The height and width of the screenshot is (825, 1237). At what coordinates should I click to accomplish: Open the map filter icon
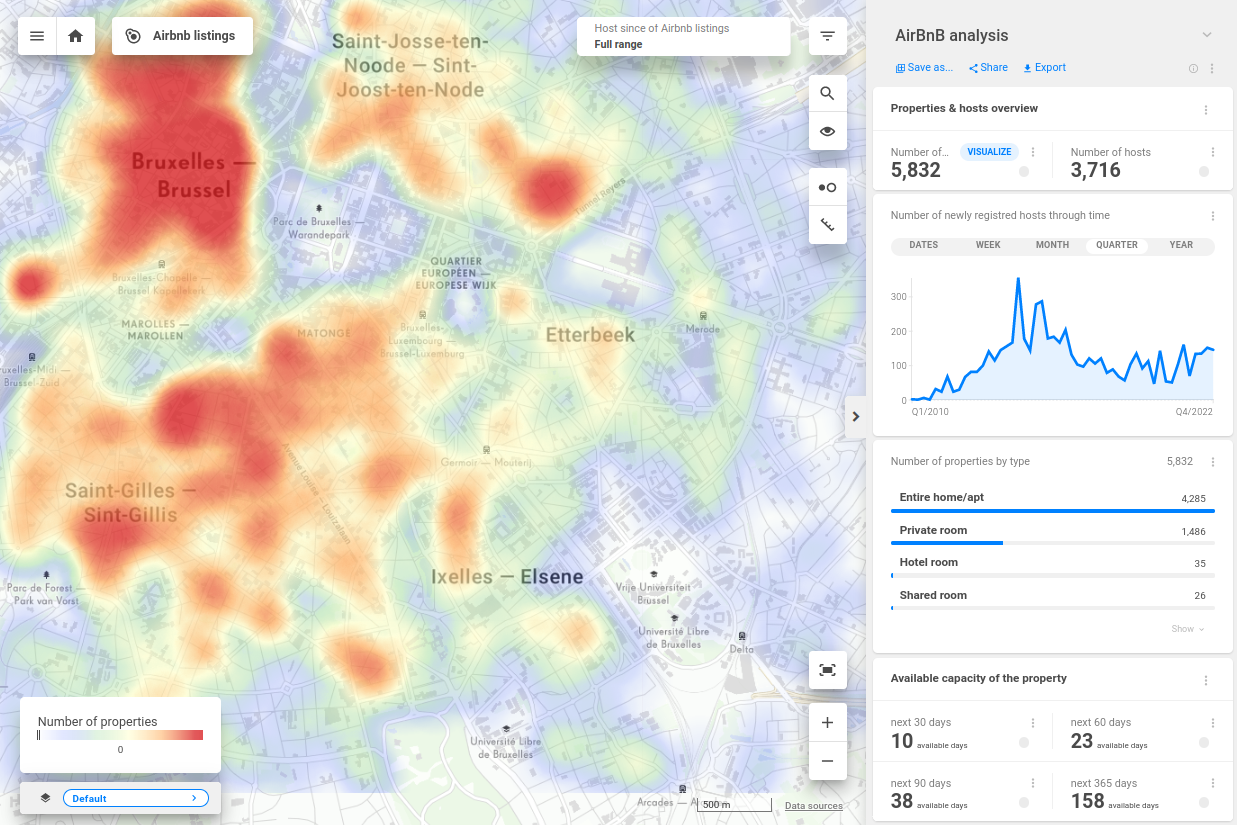(x=827, y=37)
